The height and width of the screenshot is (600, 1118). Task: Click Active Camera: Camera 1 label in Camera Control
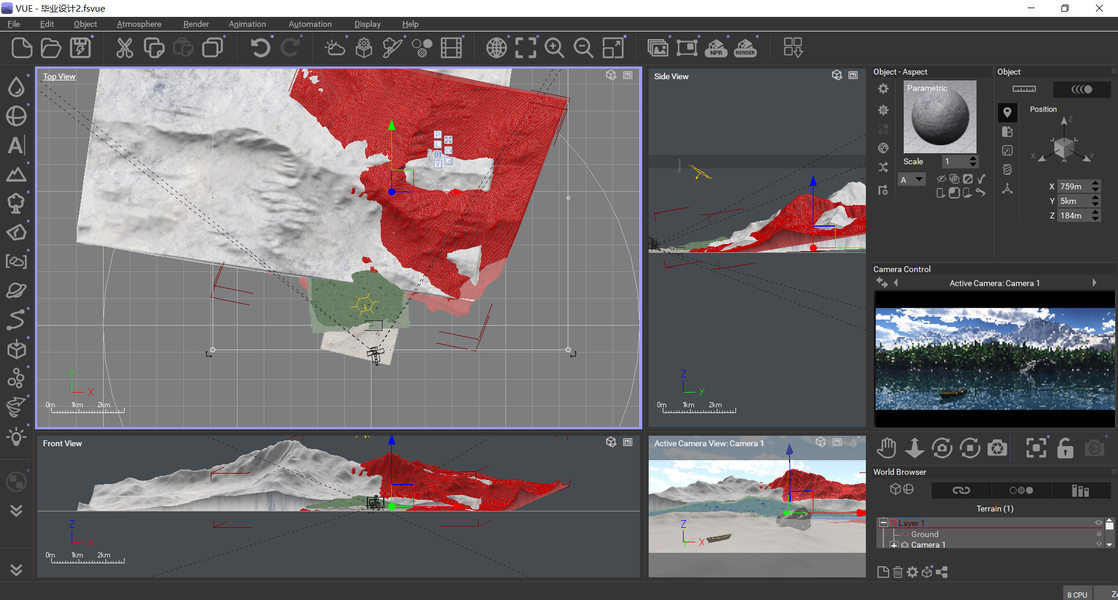tap(995, 283)
